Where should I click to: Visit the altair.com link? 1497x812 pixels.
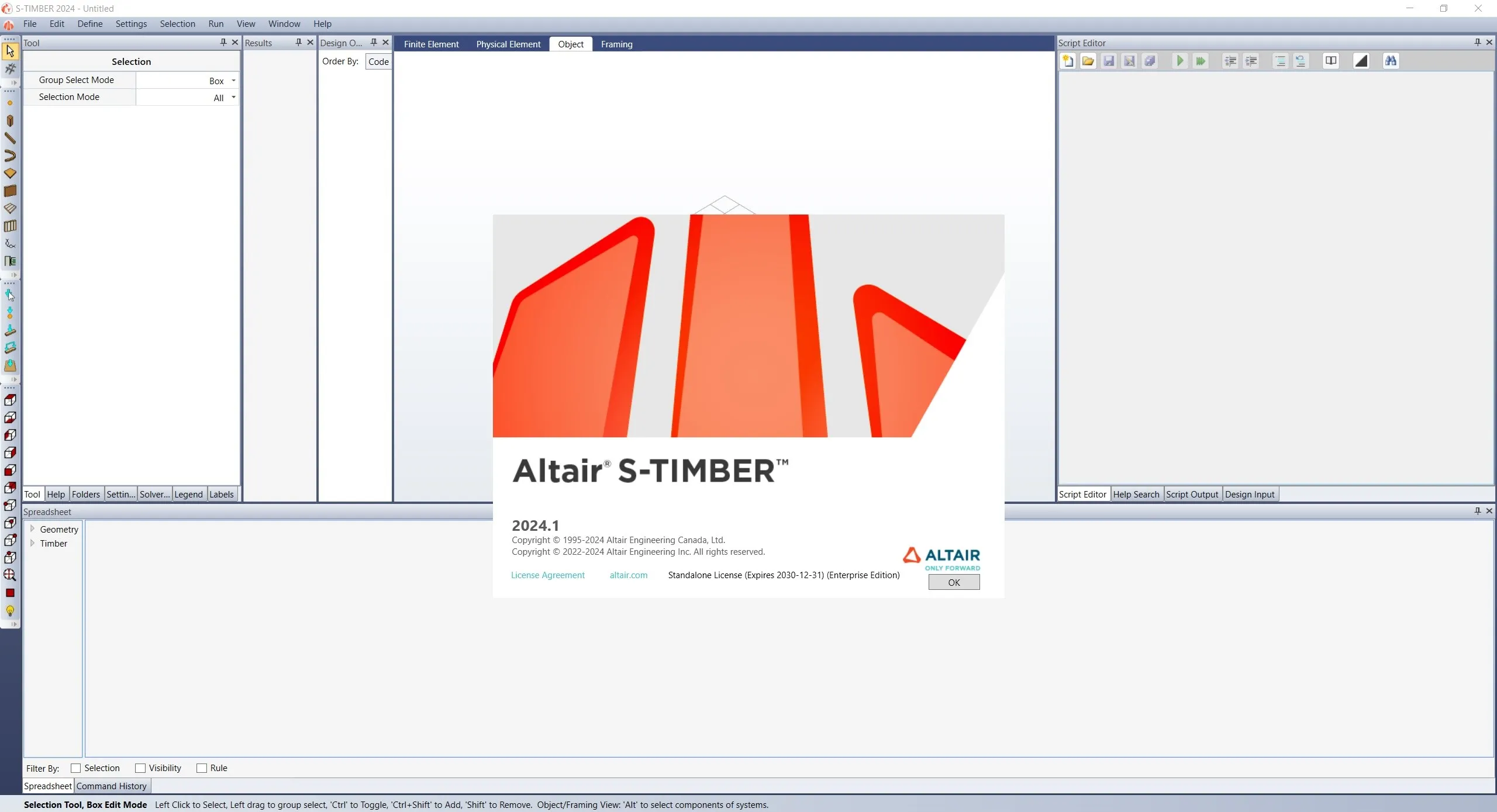[x=629, y=575]
